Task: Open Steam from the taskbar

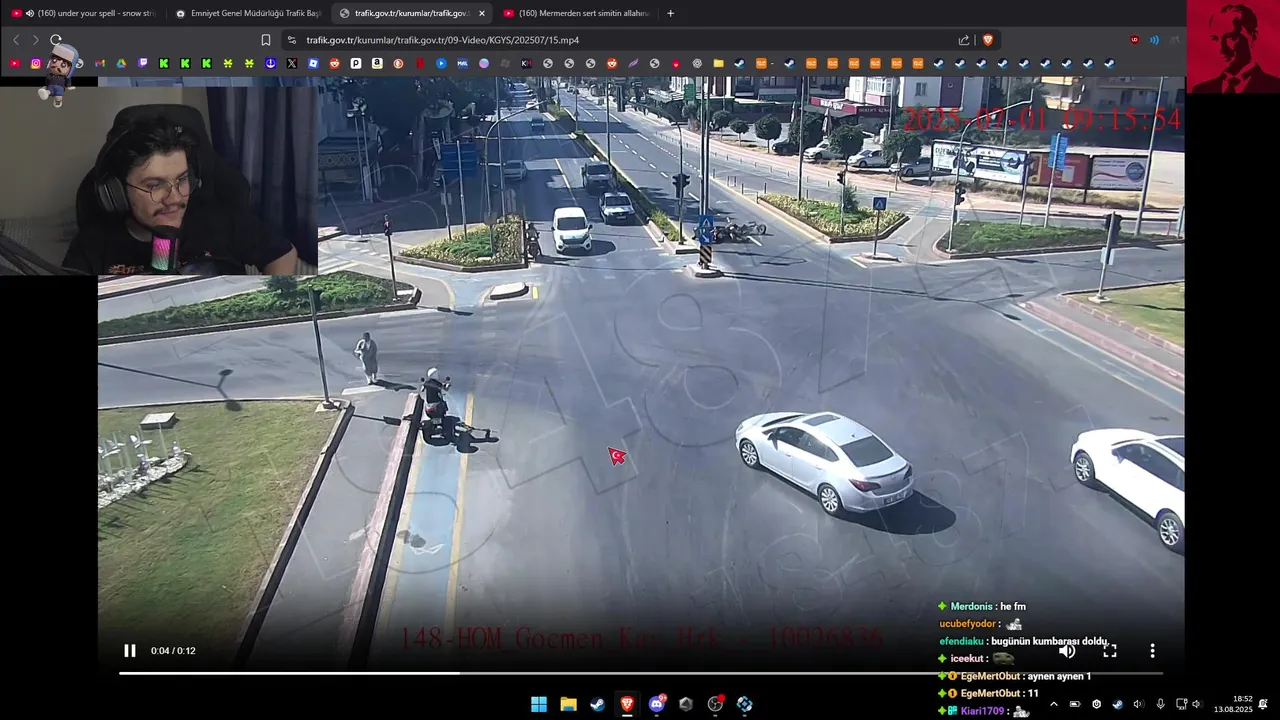Action: [597, 704]
